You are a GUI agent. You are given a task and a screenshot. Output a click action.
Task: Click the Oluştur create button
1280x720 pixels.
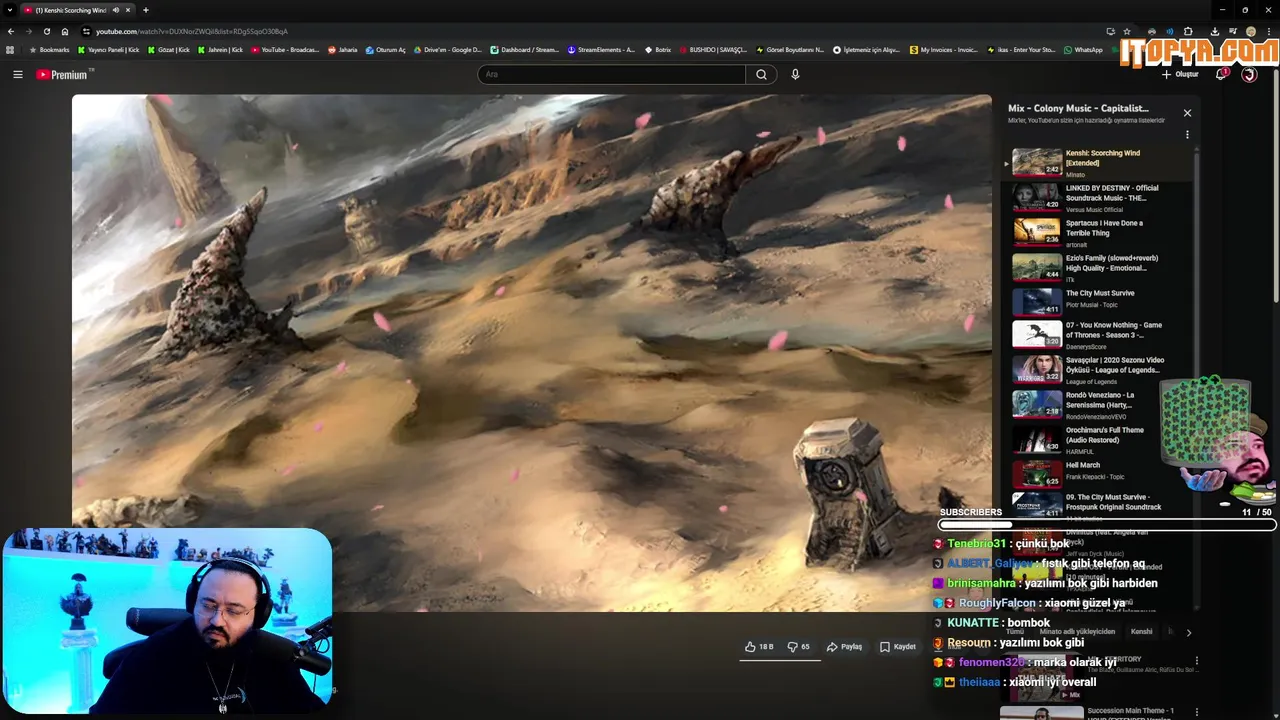pyautogui.click(x=1180, y=74)
